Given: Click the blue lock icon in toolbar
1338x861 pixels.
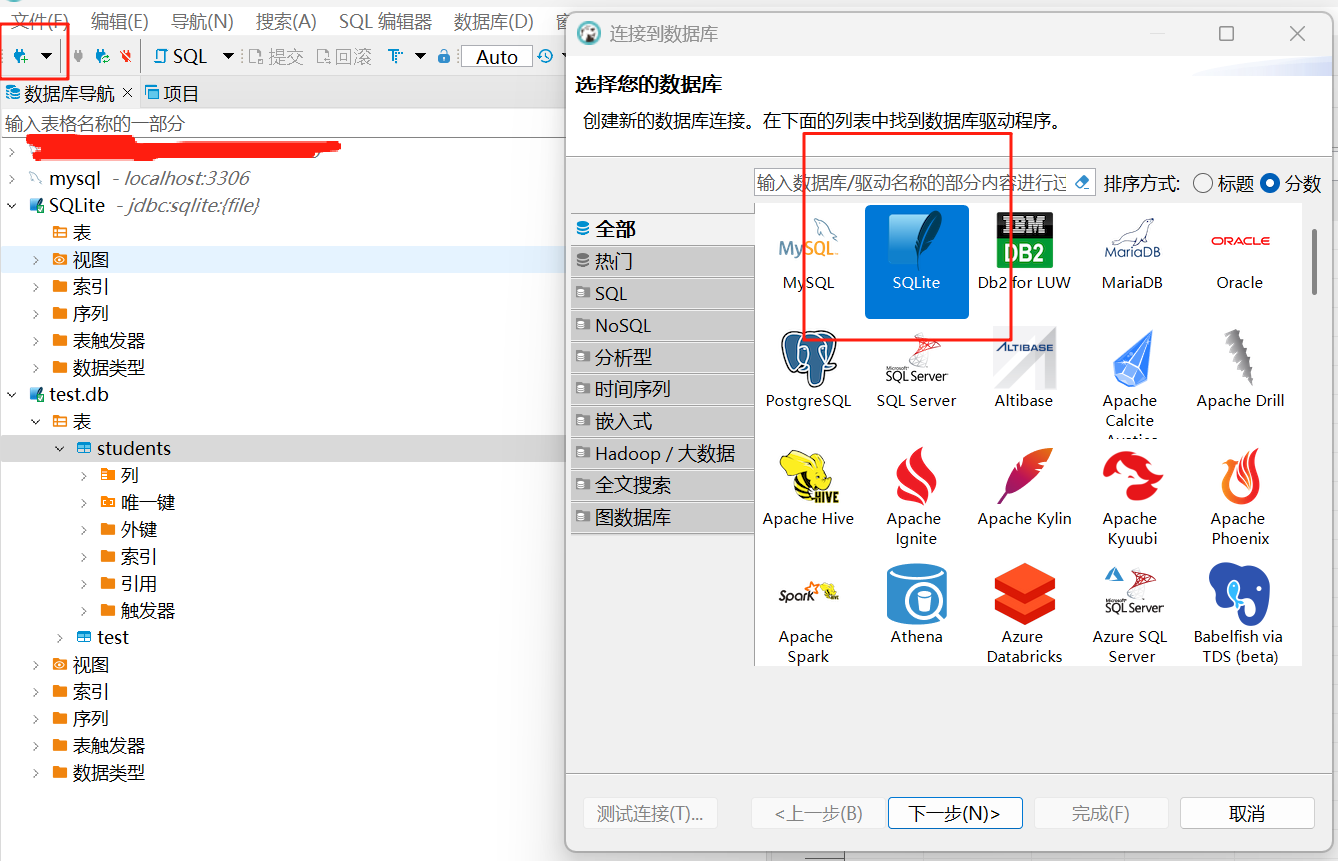Looking at the screenshot, I should 444,57.
